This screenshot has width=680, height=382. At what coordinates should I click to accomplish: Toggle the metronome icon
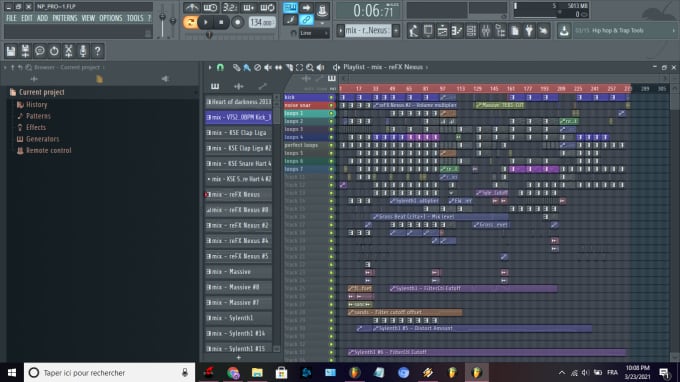191,7
